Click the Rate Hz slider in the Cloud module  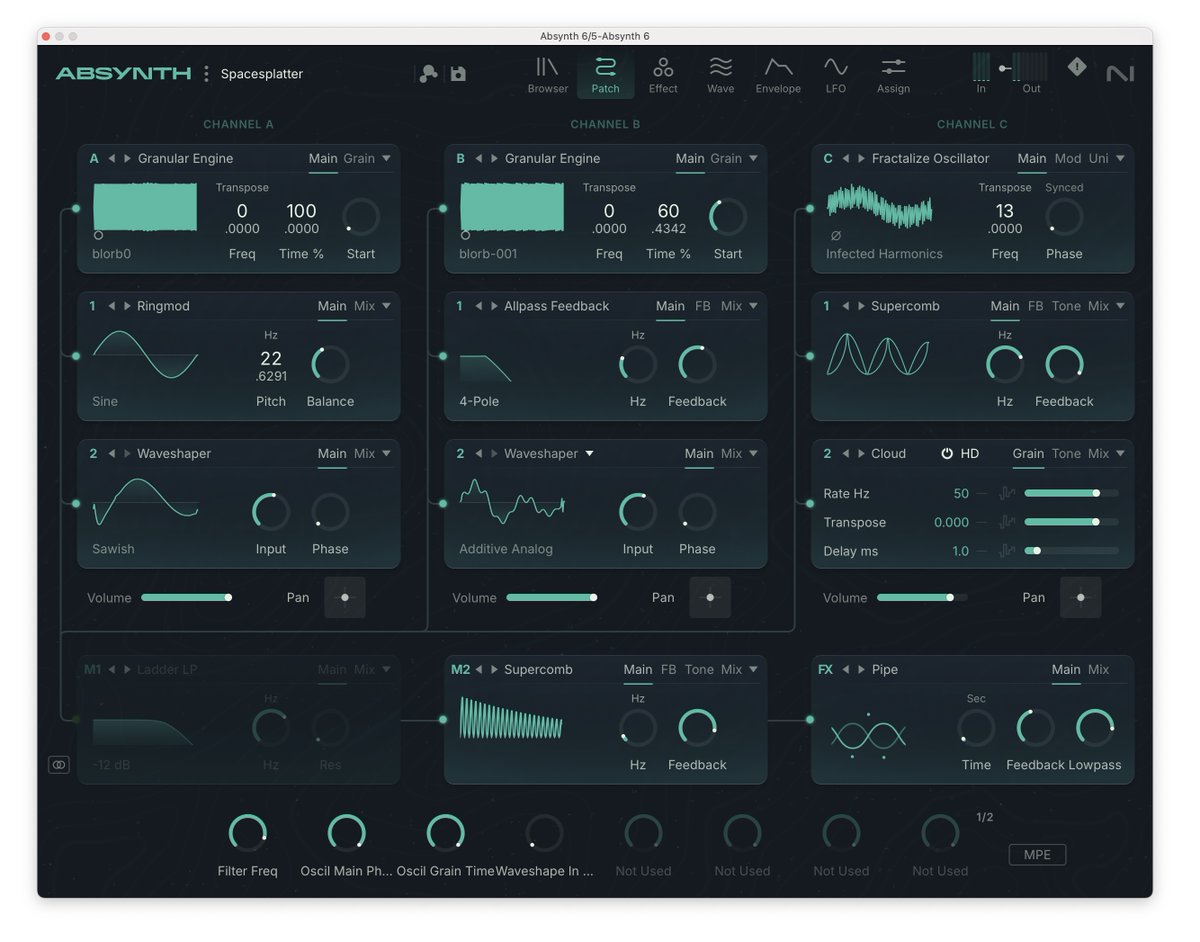click(x=1071, y=493)
